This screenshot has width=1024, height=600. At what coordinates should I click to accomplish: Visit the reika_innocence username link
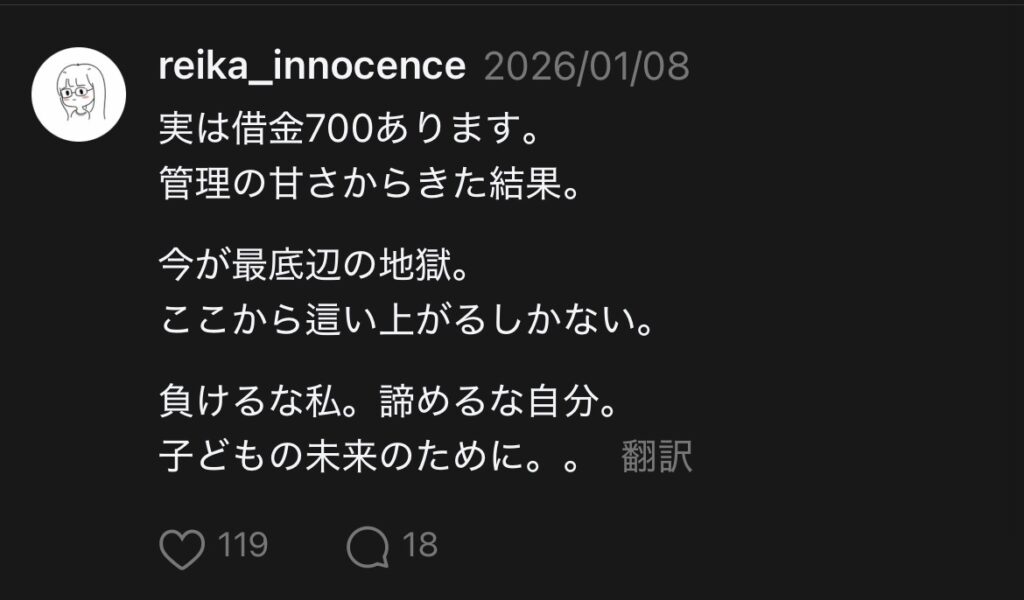click(312, 67)
